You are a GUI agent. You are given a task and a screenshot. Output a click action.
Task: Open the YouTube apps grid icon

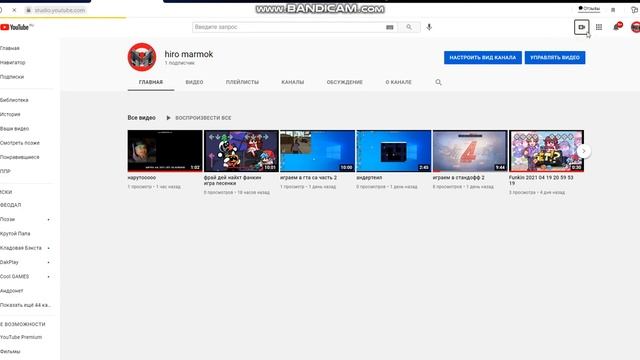tap(599, 27)
